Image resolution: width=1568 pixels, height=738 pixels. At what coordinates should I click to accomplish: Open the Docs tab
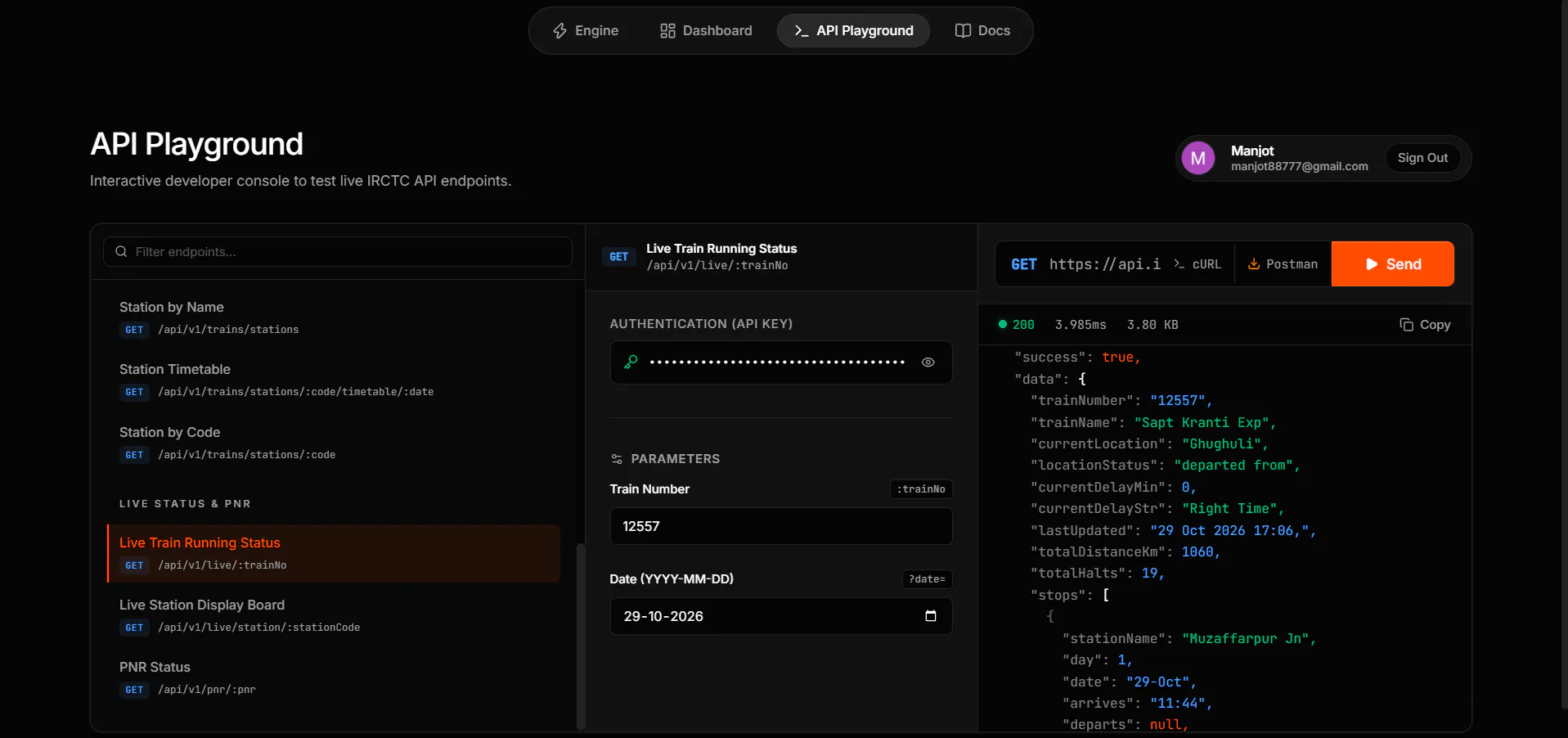coord(982,31)
